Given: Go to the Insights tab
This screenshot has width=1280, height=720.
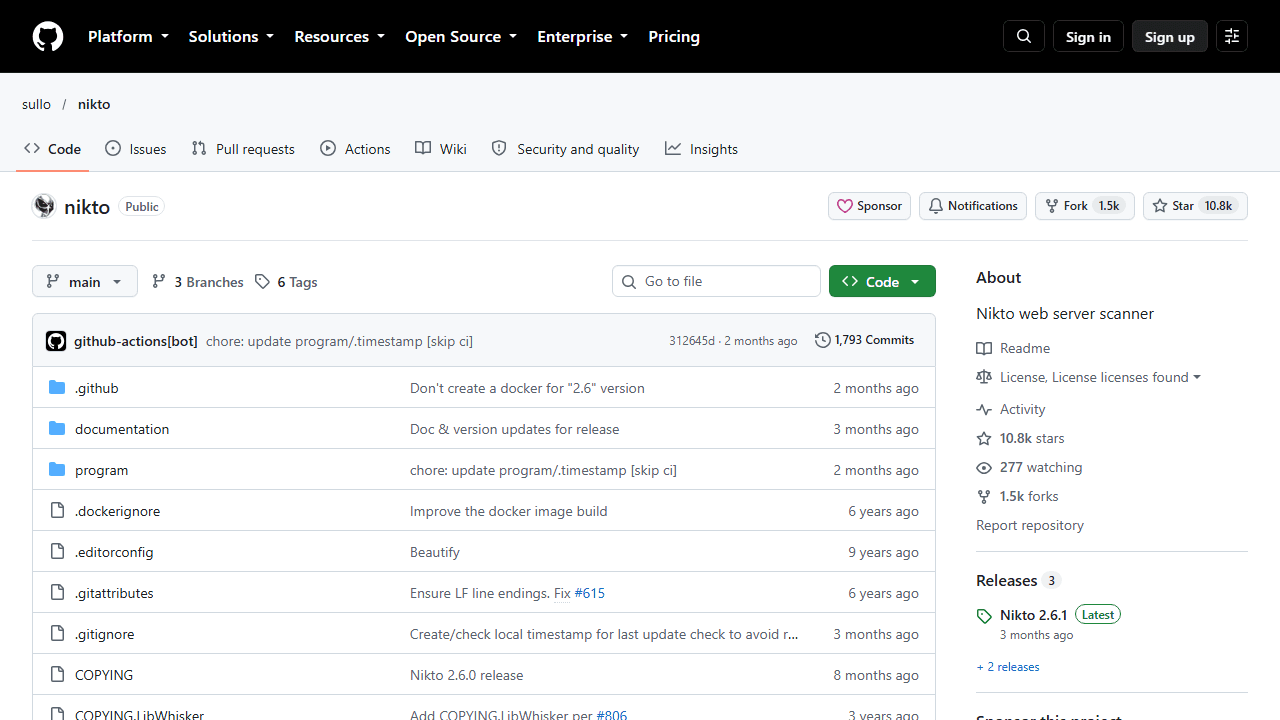Looking at the screenshot, I should coord(701,149).
